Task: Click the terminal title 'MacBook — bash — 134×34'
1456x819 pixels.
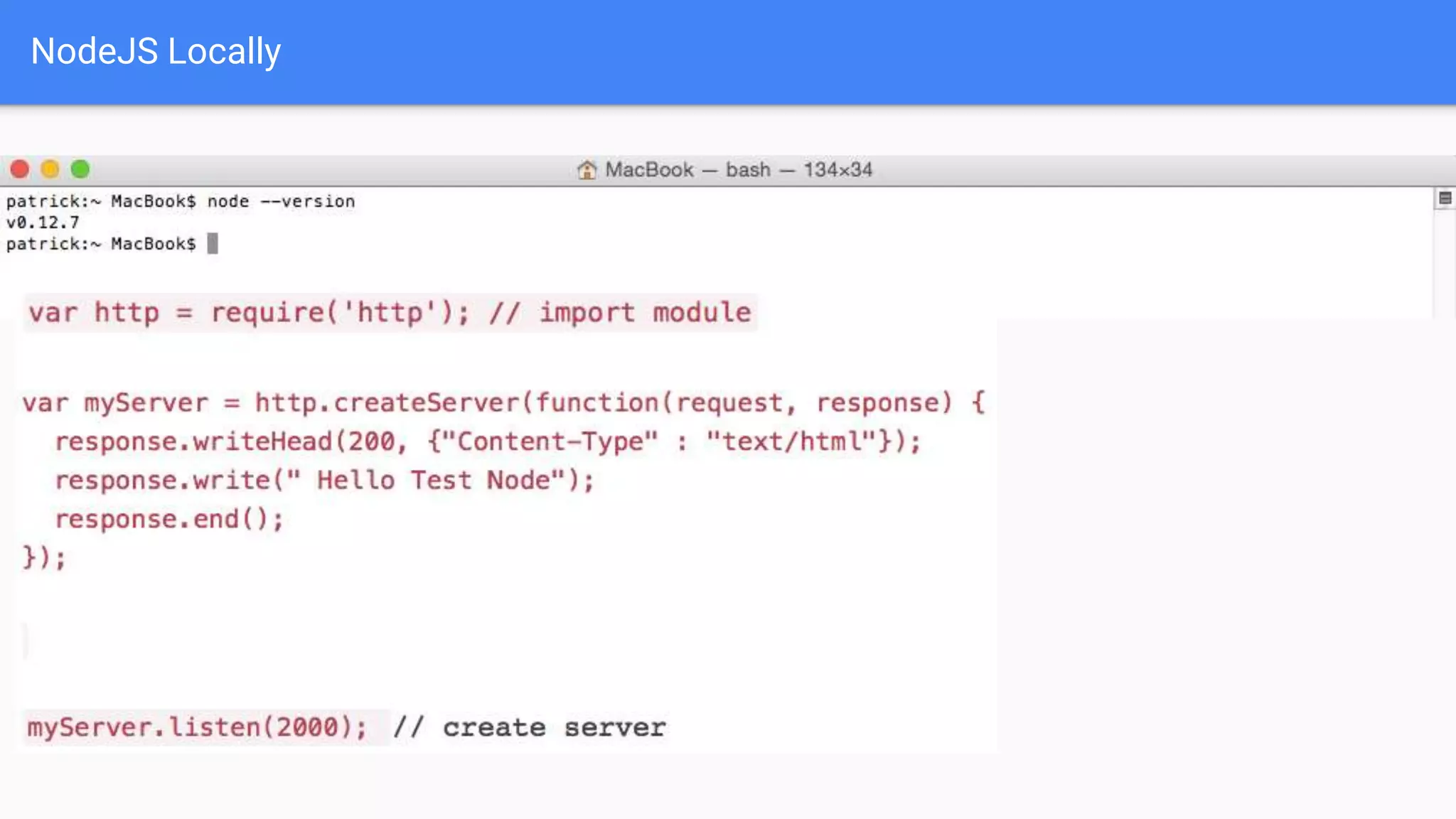Action: (x=738, y=170)
